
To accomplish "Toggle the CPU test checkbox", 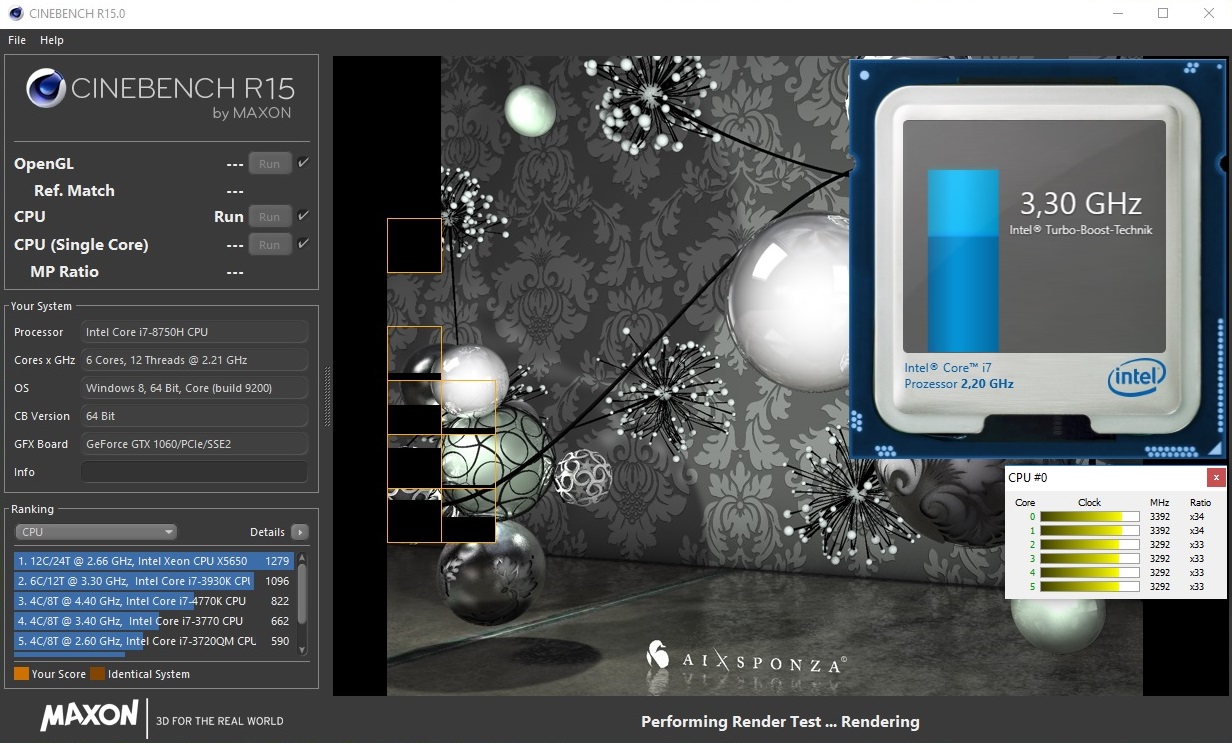I will coord(303,215).
